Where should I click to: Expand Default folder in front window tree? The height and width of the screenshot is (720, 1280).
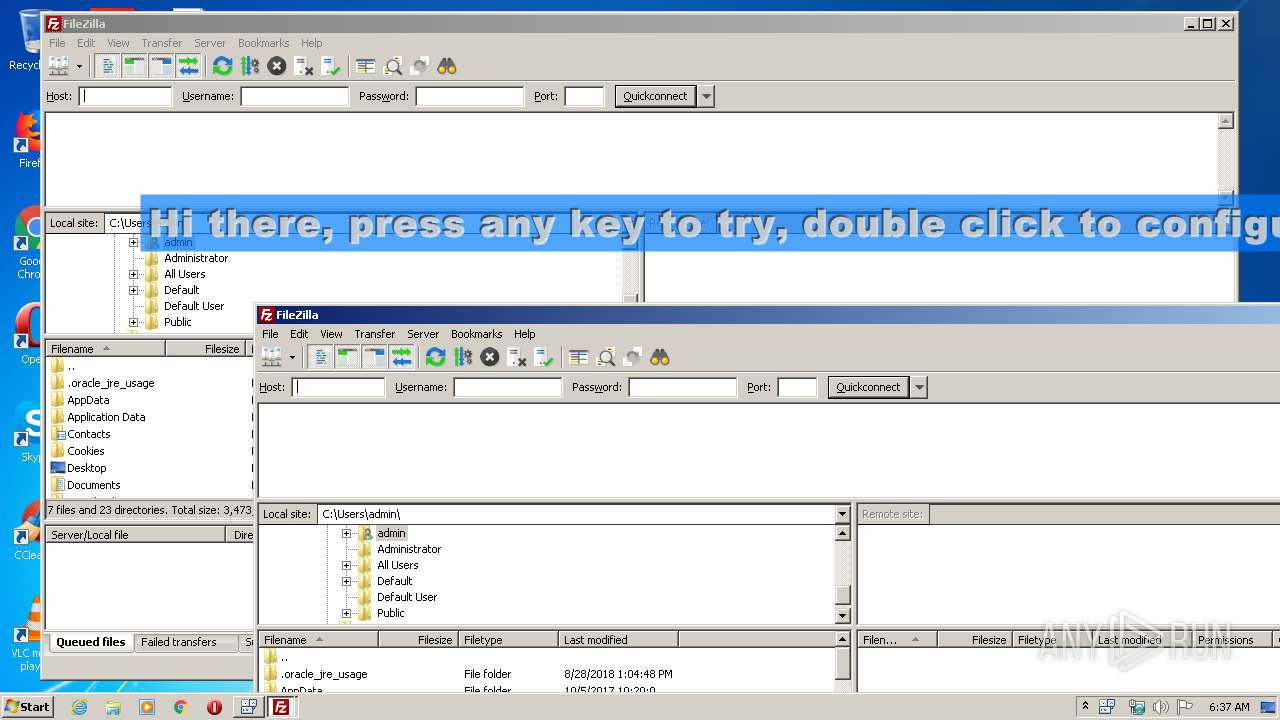pos(347,581)
